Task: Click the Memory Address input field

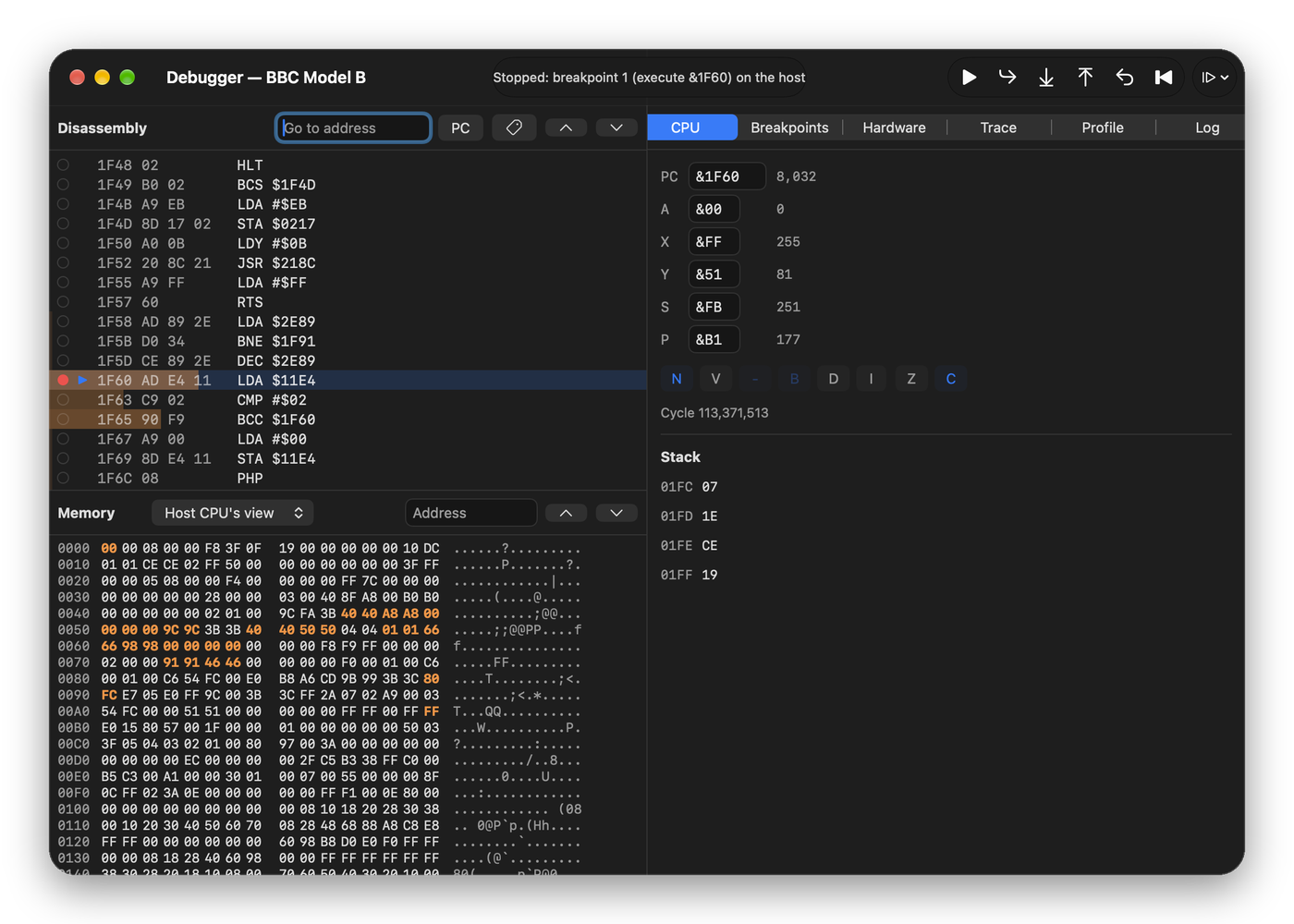Action: [x=470, y=513]
